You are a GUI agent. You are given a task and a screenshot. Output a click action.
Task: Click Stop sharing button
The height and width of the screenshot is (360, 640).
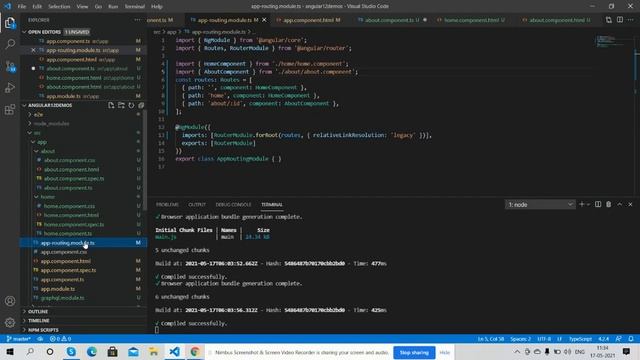(414, 352)
